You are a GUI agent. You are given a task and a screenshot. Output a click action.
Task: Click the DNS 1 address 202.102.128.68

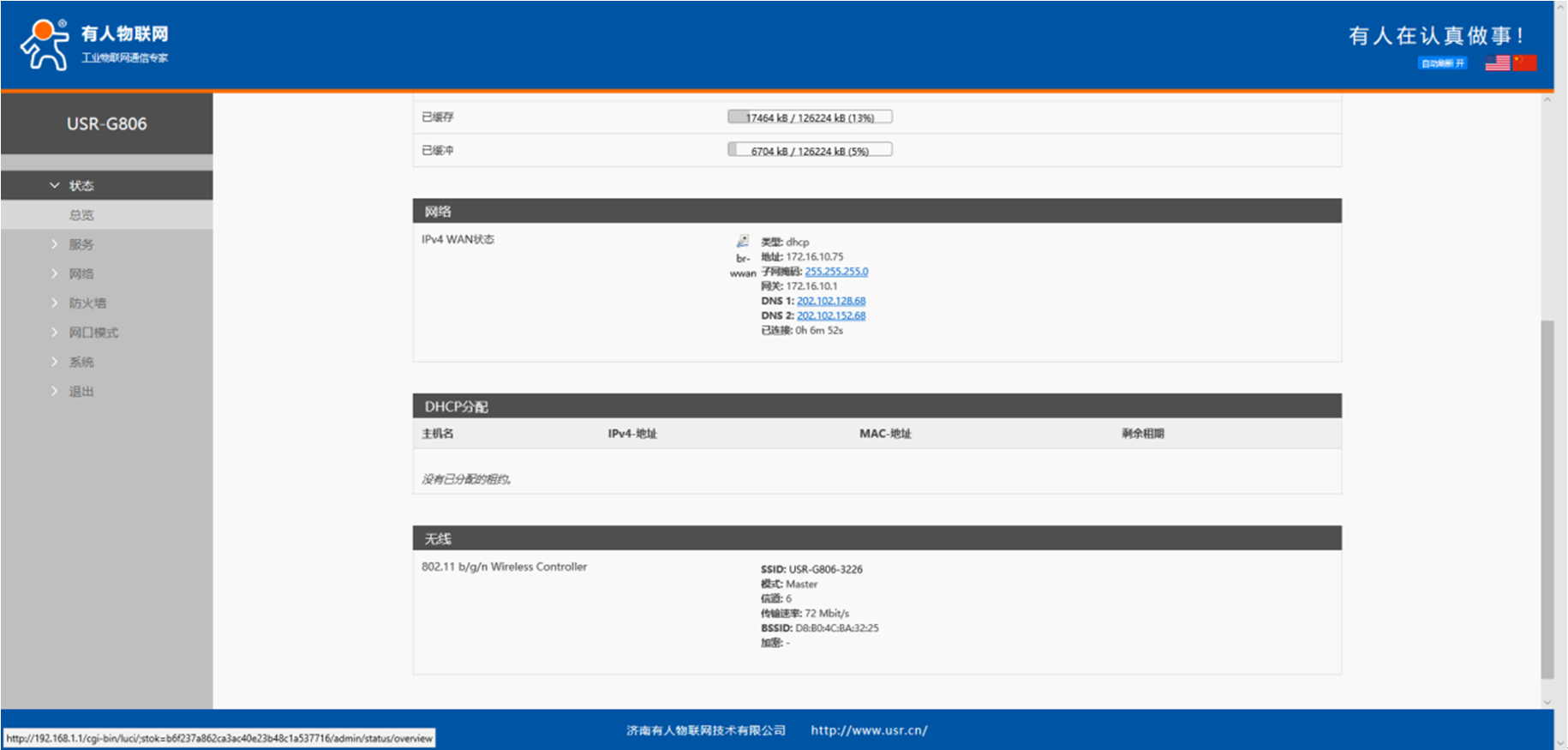830,301
